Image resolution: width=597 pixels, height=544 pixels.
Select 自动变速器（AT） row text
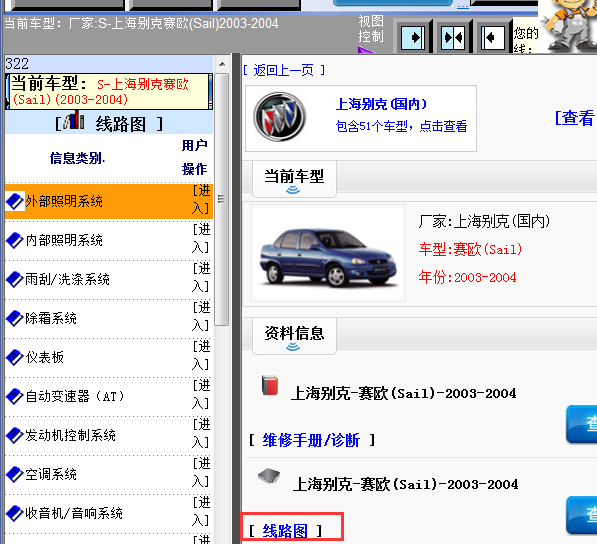75,396
